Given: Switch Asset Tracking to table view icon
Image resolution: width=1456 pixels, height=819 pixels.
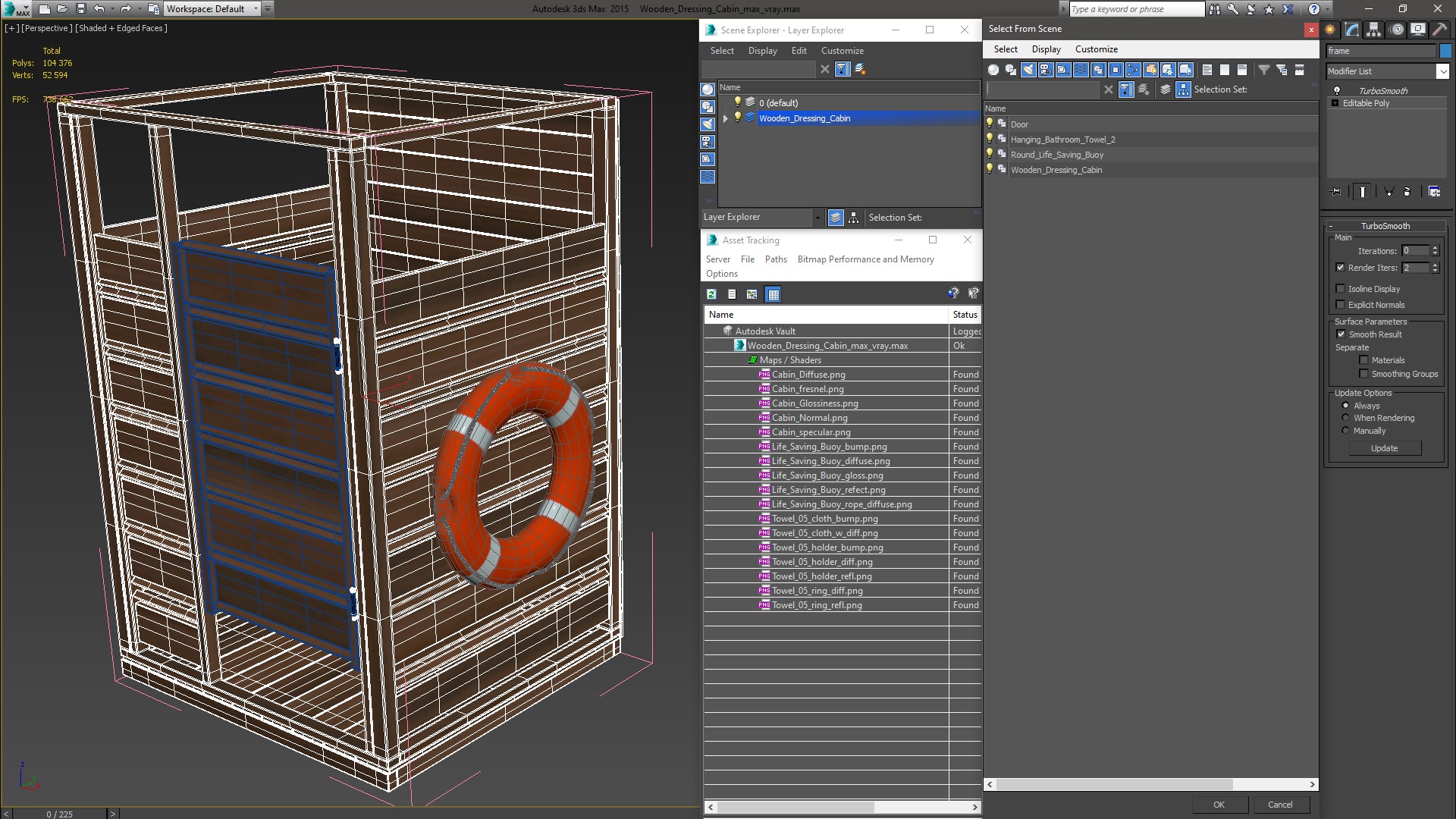Looking at the screenshot, I should point(773,294).
